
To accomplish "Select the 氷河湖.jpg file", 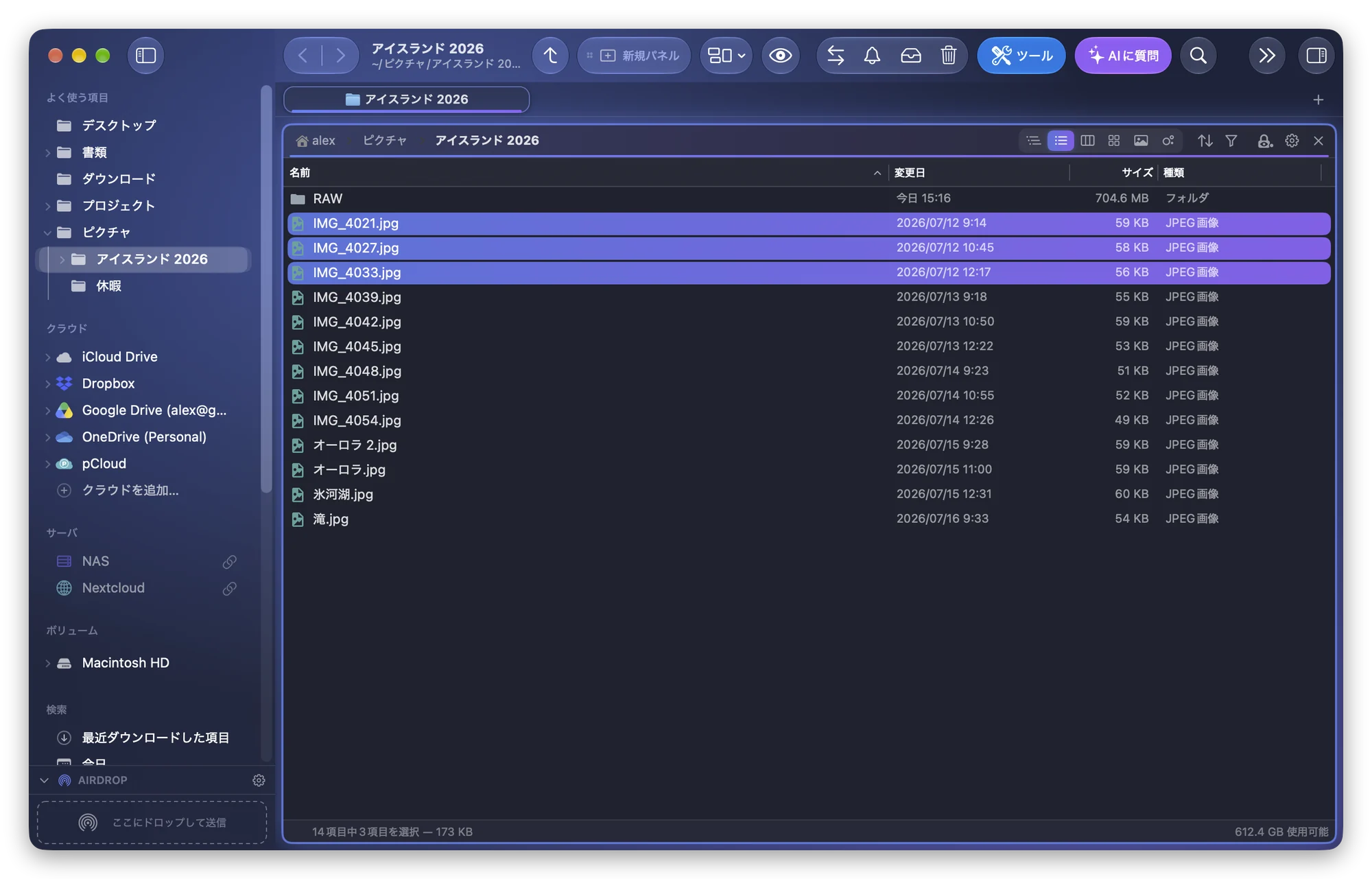I will coord(809,494).
